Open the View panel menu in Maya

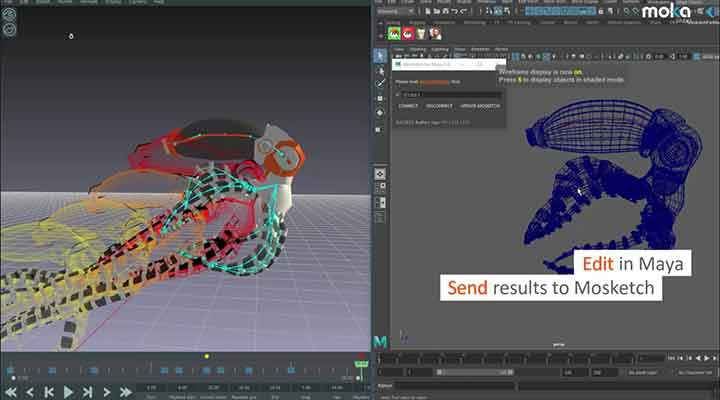[x=399, y=49]
